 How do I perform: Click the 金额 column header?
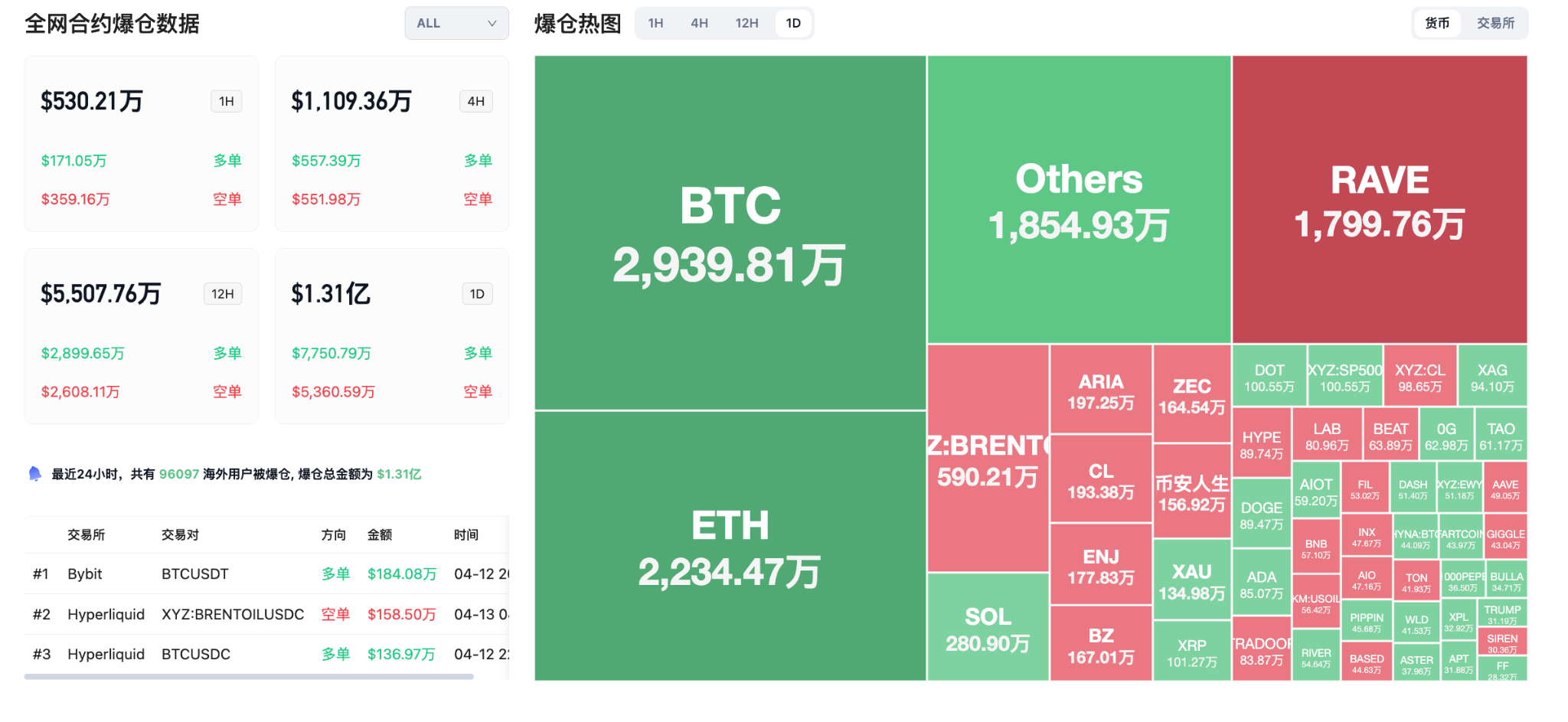(x=380, y=534)
